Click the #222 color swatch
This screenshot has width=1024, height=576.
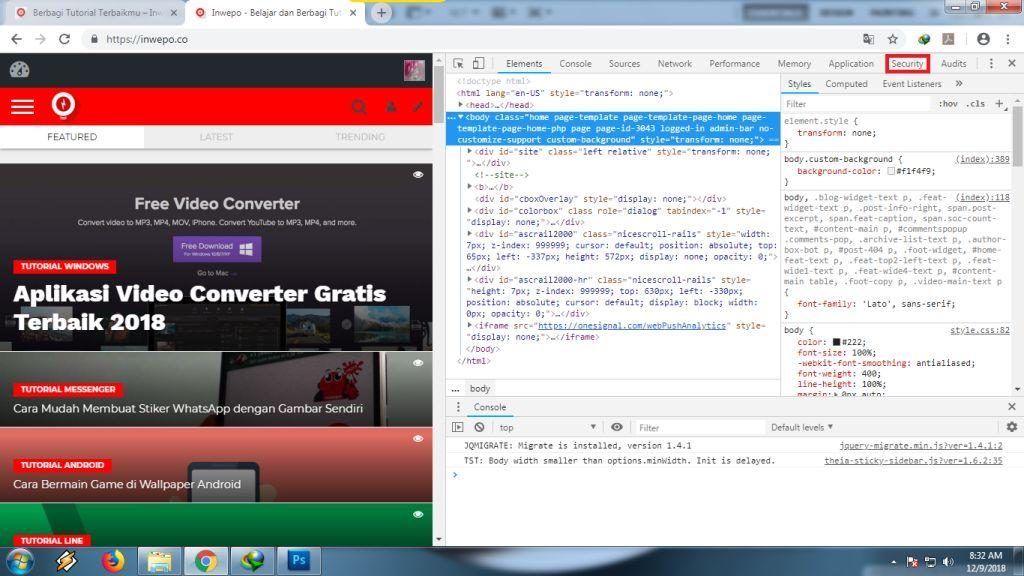point(836,342)
